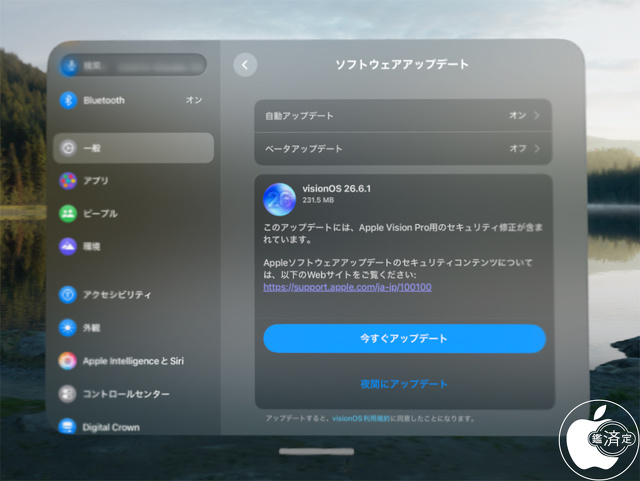
Task: Click the 環境 label in sidebar
Action: [91, 246]
